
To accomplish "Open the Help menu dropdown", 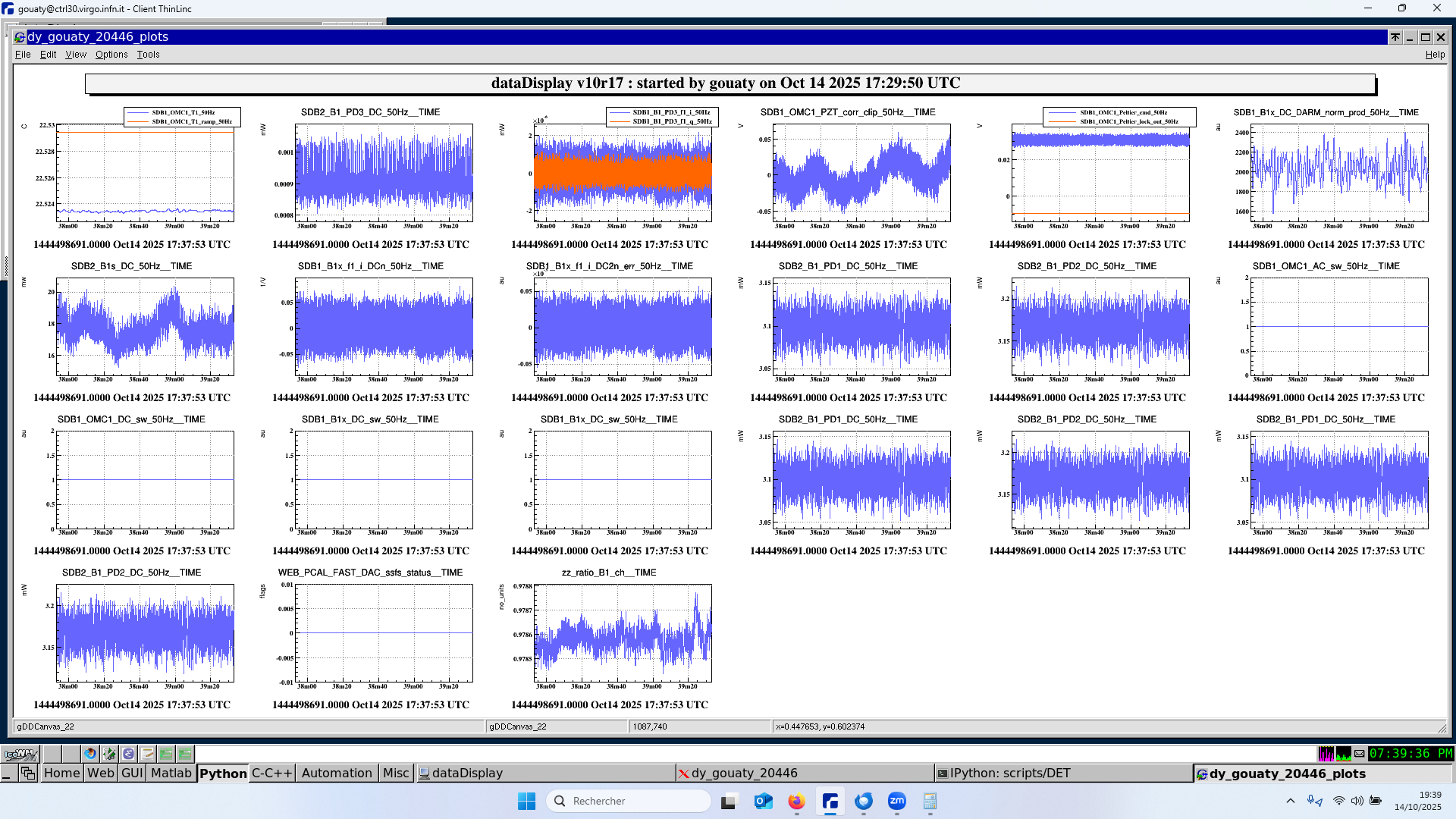I will [1435, 55].
